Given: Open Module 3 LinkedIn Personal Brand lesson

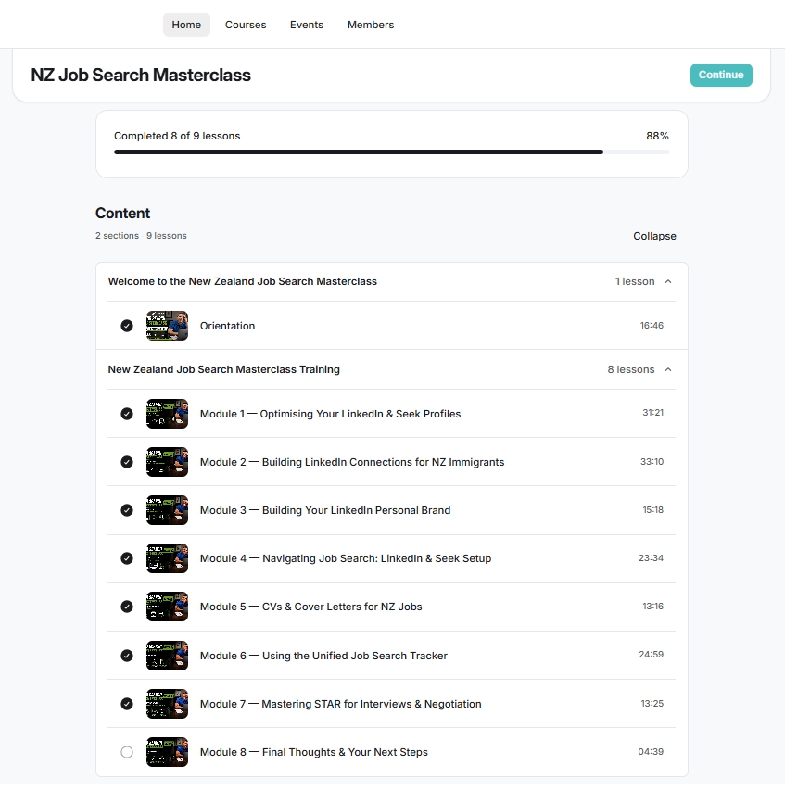Looking at the screenshot, I should click(x=325, y=510).
